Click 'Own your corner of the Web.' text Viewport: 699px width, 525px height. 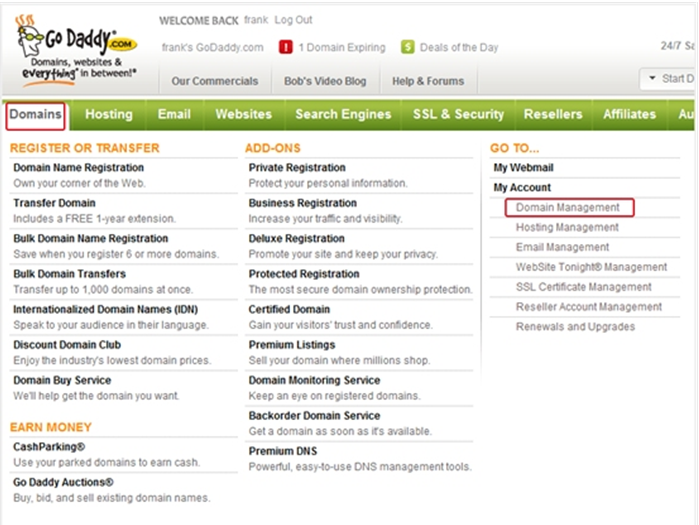point(79,183)
